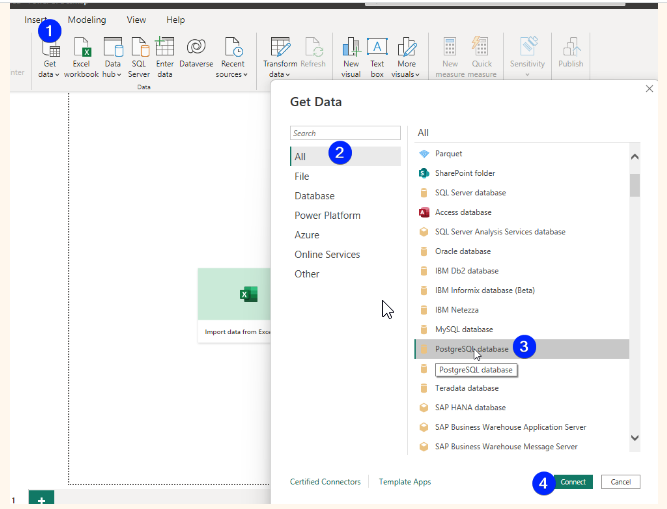Choose SQL Server database connector
The image size is (667, 509).
tap(522, 193)
